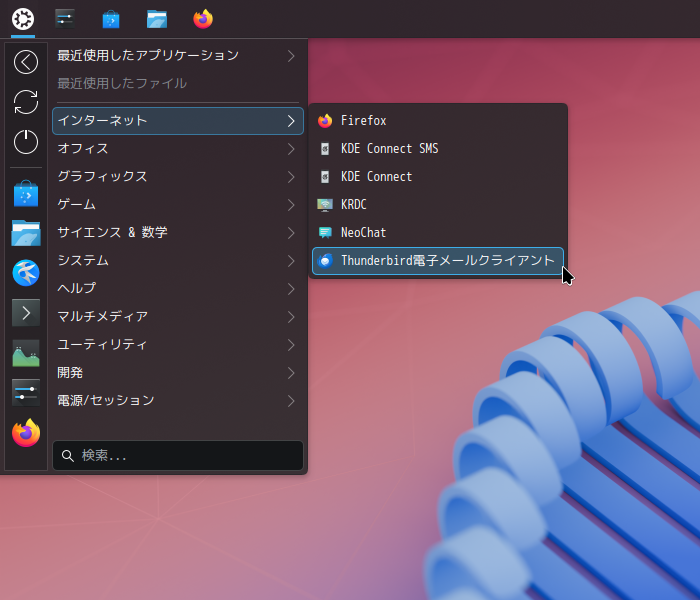Launch KRDC from the submenu
The image size is (700, 600).
pos(438,204)
